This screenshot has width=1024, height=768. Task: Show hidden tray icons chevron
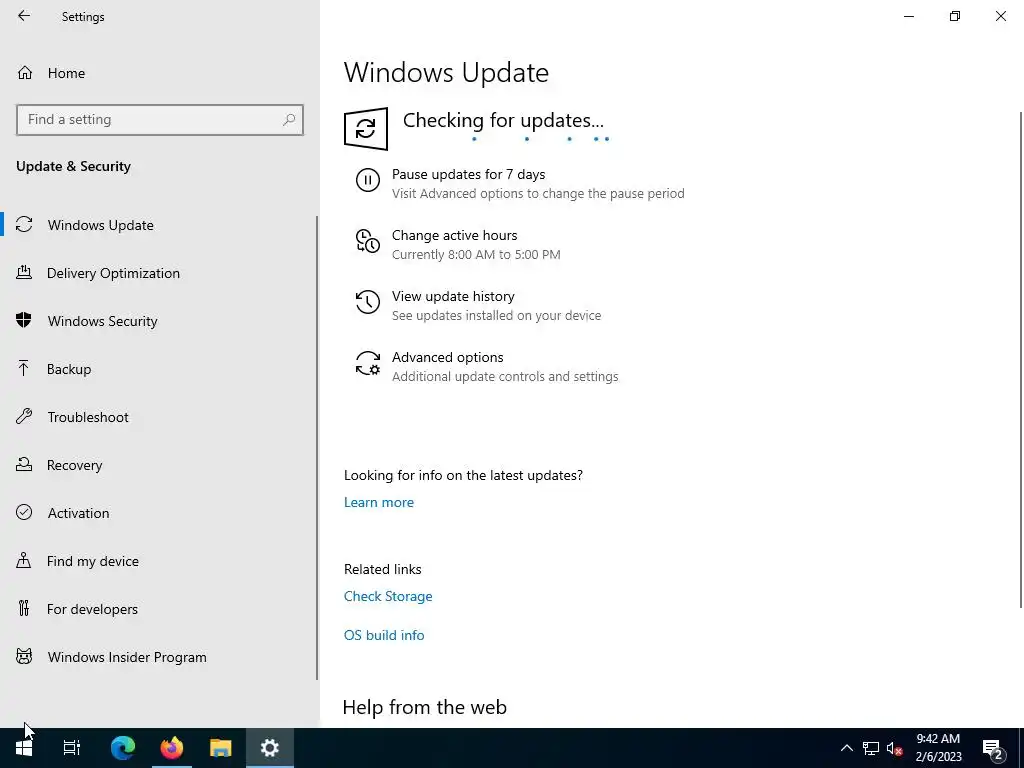[846, 748]
